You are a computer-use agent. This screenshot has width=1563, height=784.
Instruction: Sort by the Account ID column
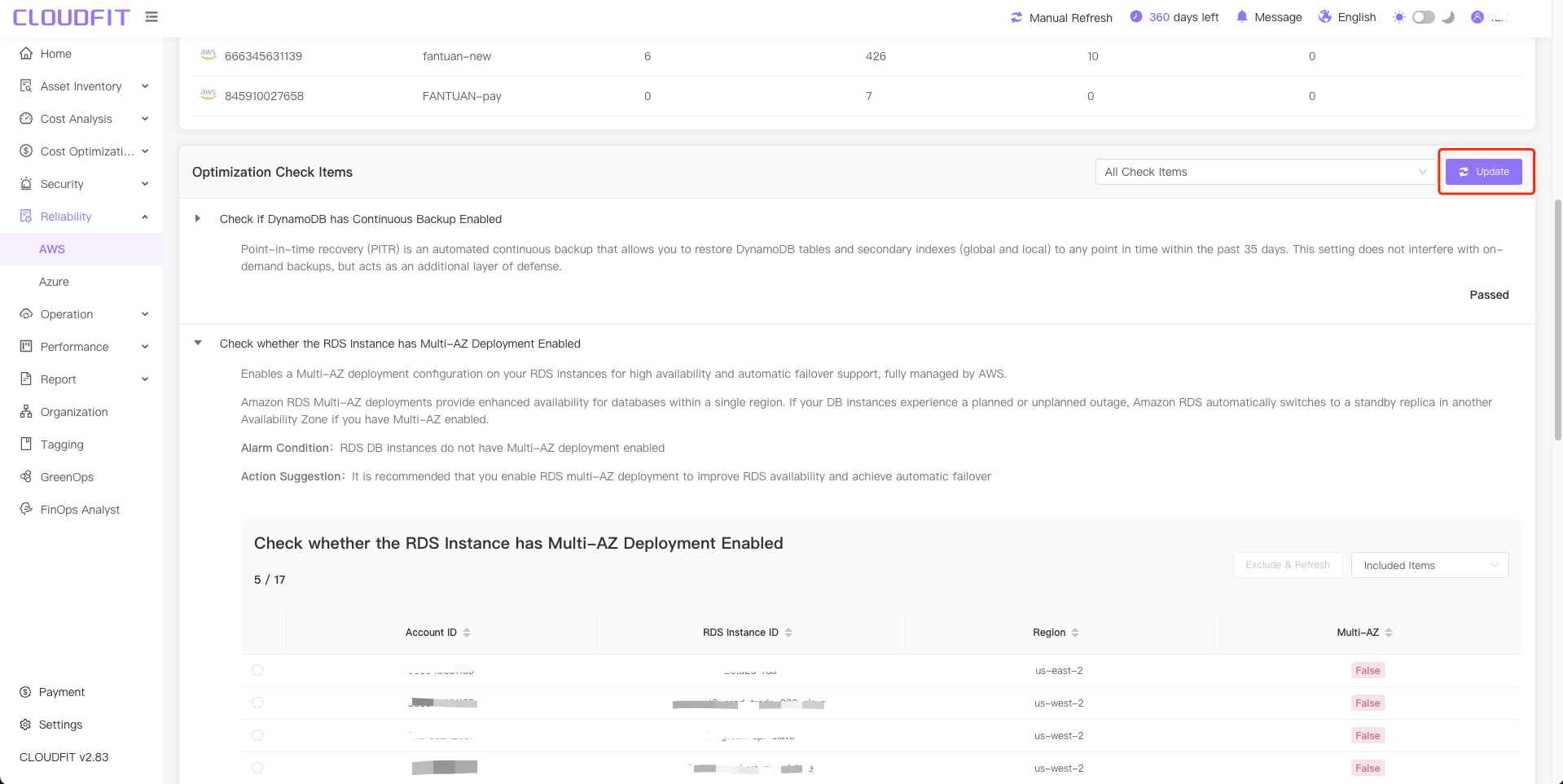(x=467, y=633)
